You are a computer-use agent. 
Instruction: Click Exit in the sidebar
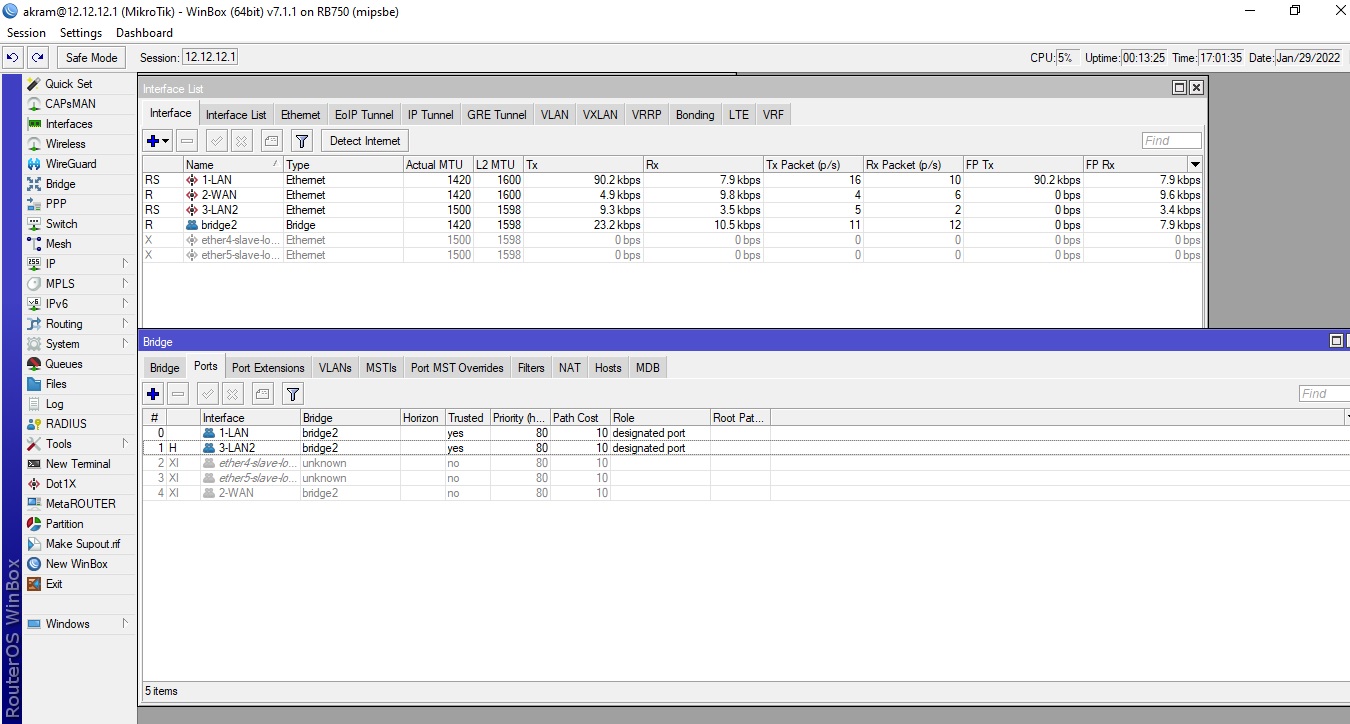52,583
